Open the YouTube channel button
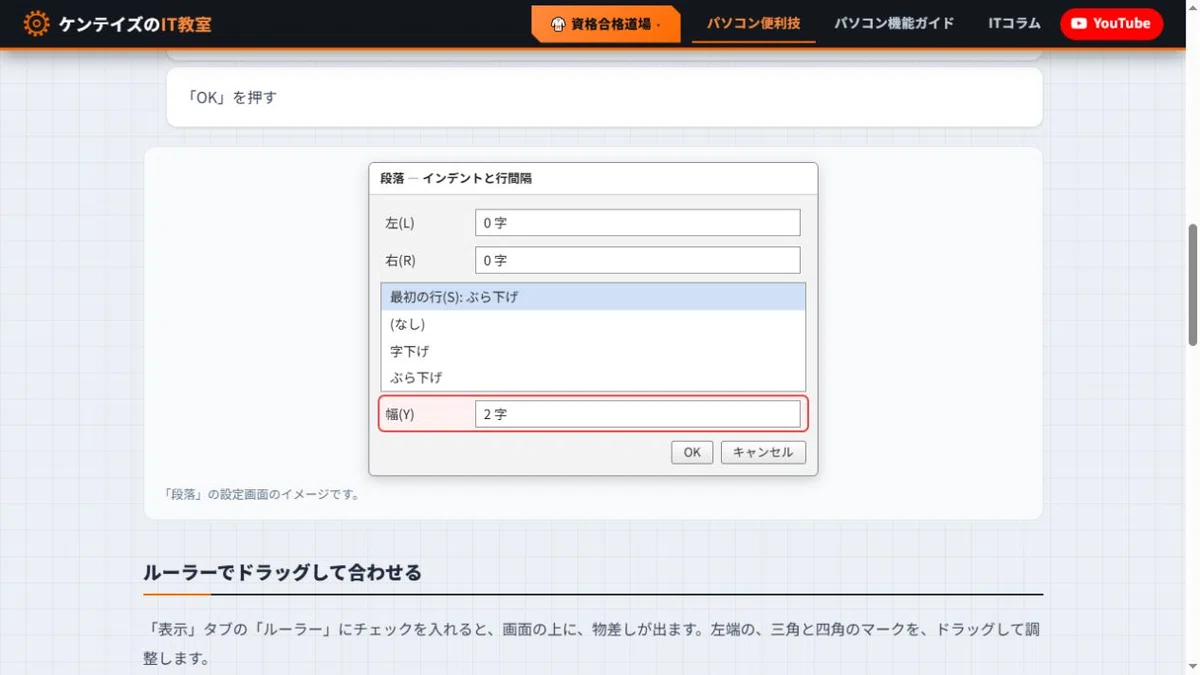Image resolution: width=1200 pixels, height=675 pixels. point(1111,23)
